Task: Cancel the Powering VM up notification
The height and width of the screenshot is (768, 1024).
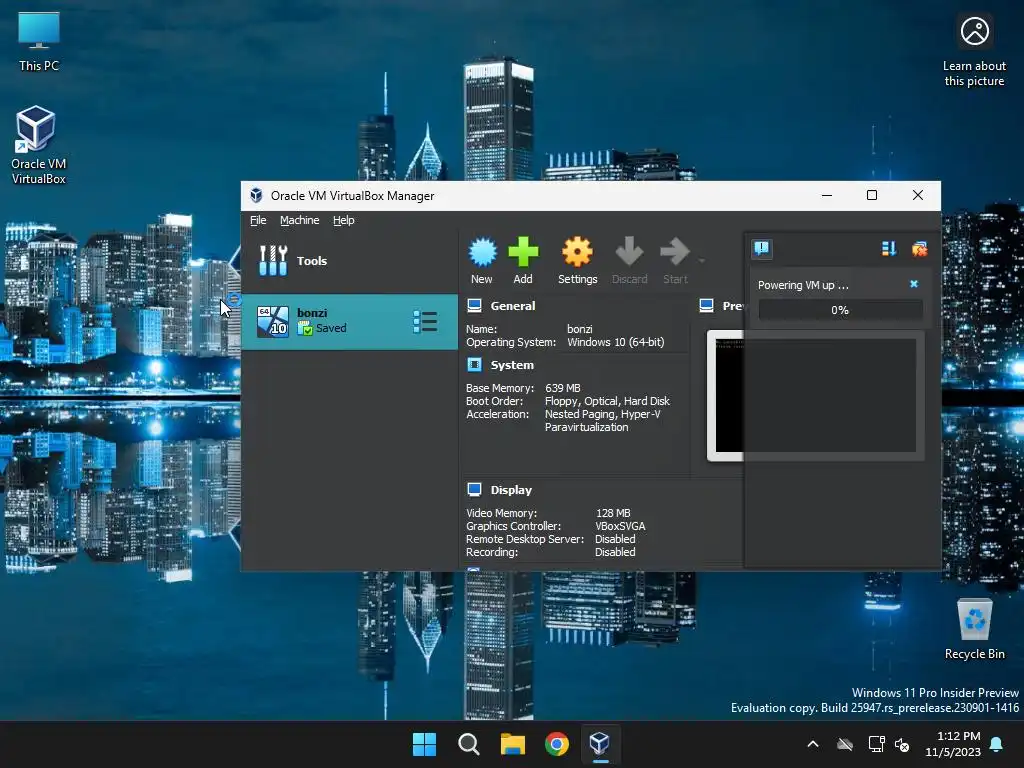Action: [914, 284]
